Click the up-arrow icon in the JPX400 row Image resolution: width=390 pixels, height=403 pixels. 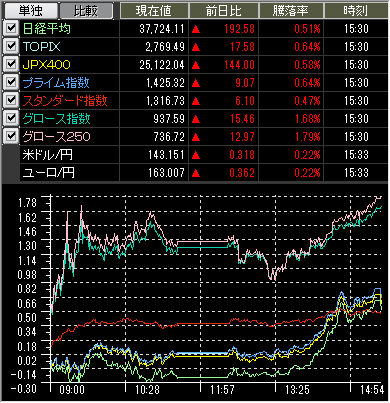click(x=196, y=65)
